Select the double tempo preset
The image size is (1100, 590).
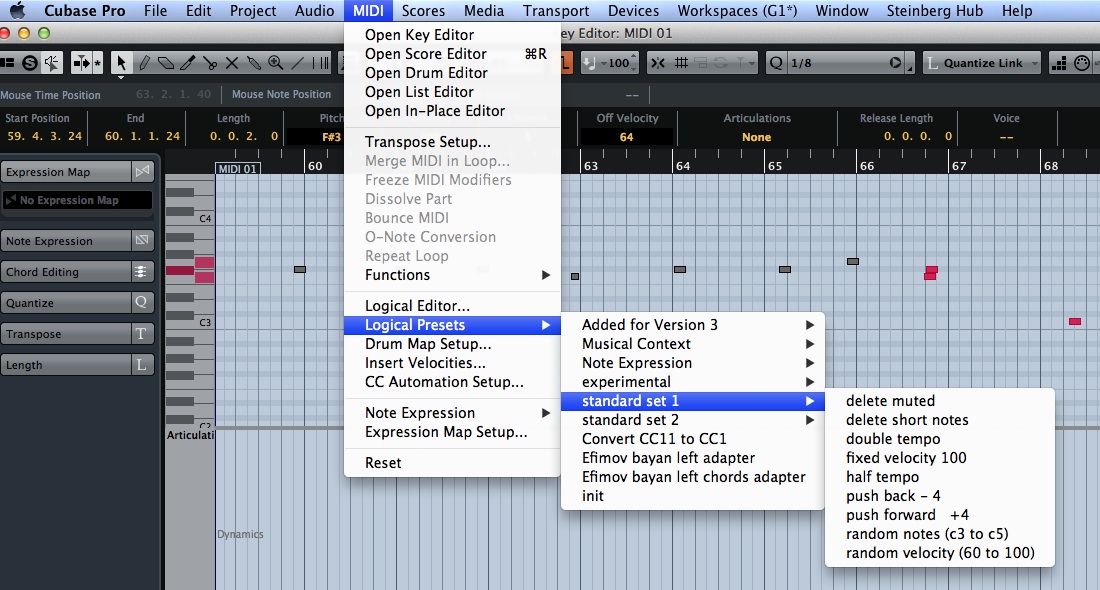940,438
